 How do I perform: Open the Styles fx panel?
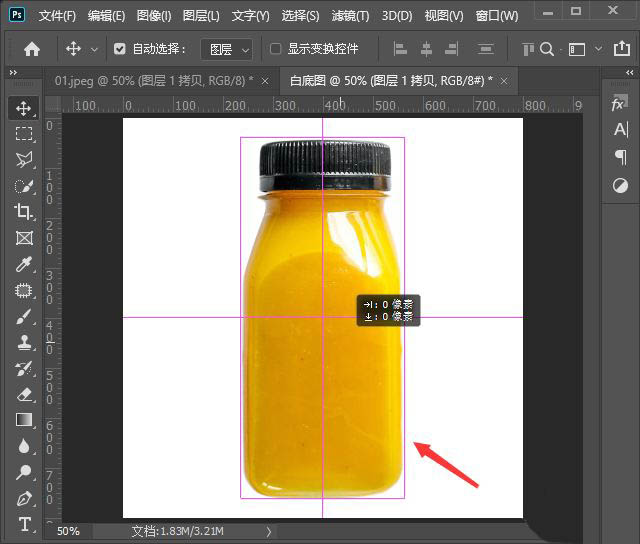tap(619, 103)
